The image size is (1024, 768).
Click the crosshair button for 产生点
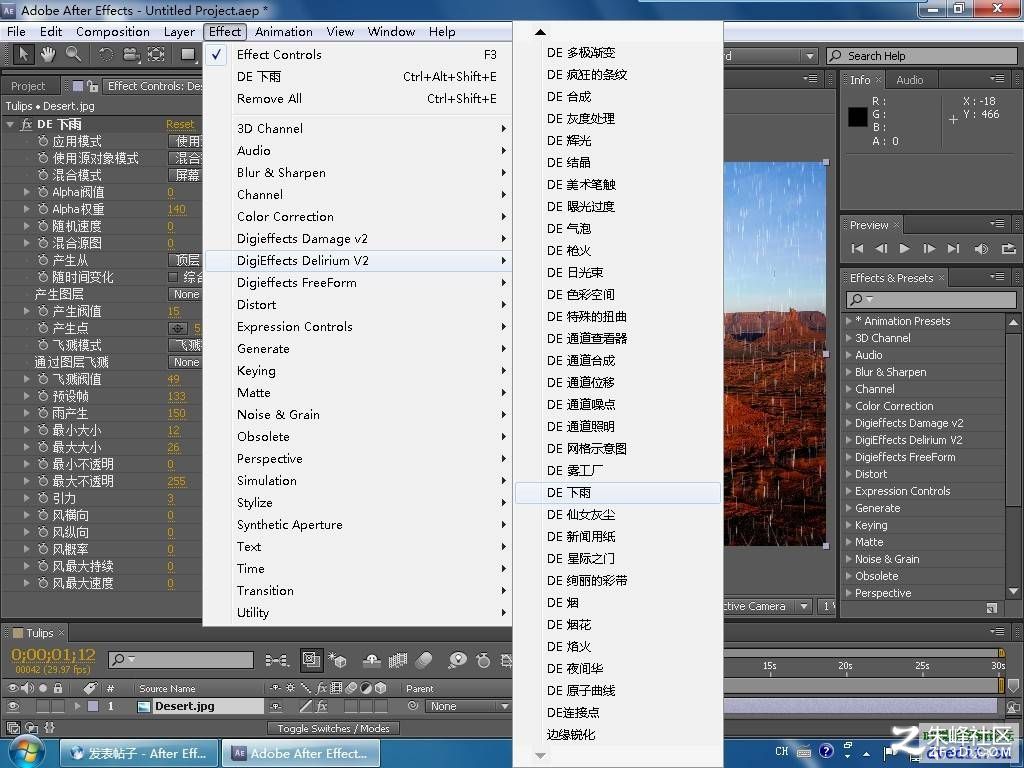pyautogui.click(x=177, y=328)
